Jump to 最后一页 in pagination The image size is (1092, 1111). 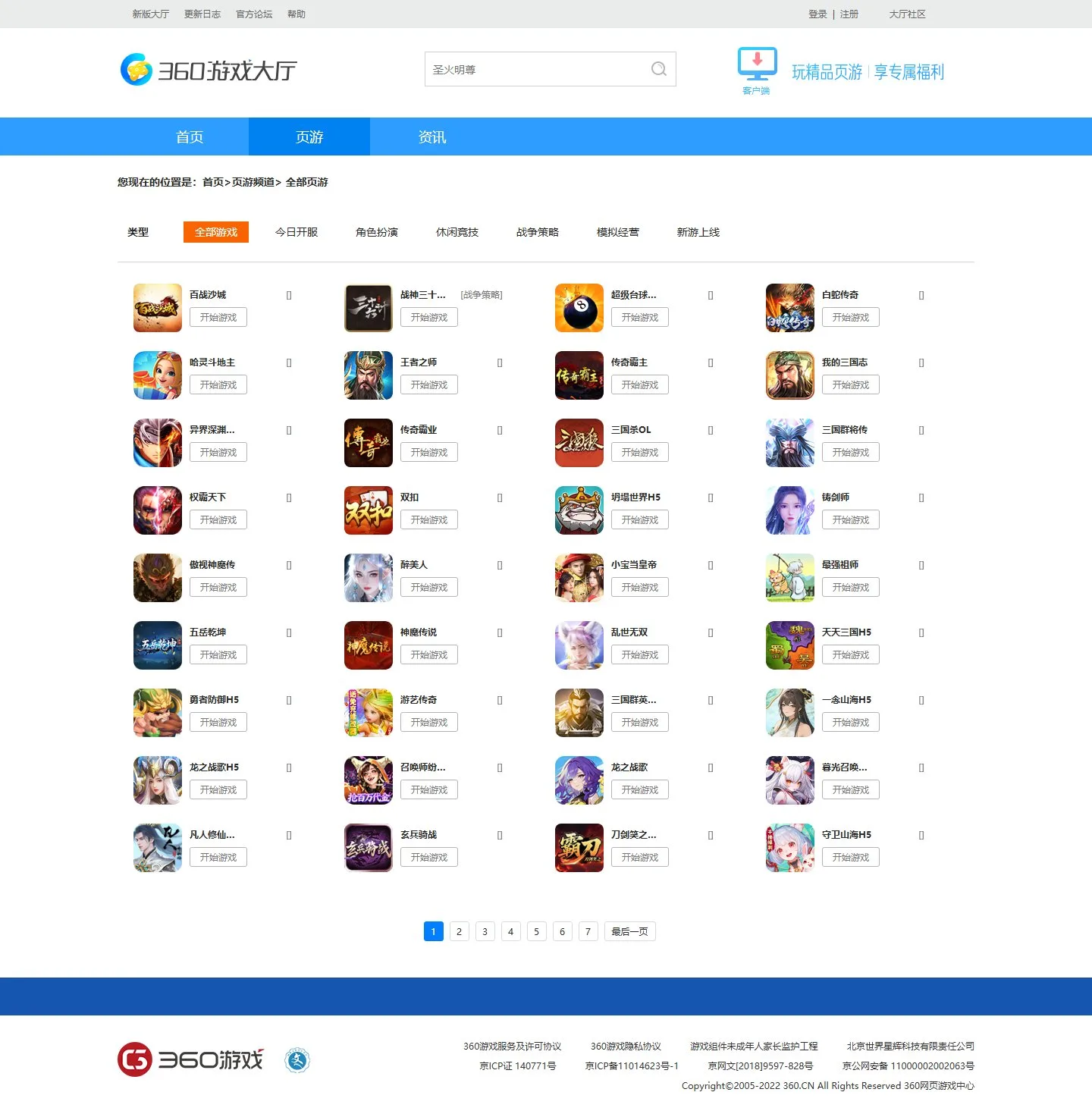[629, 931]
